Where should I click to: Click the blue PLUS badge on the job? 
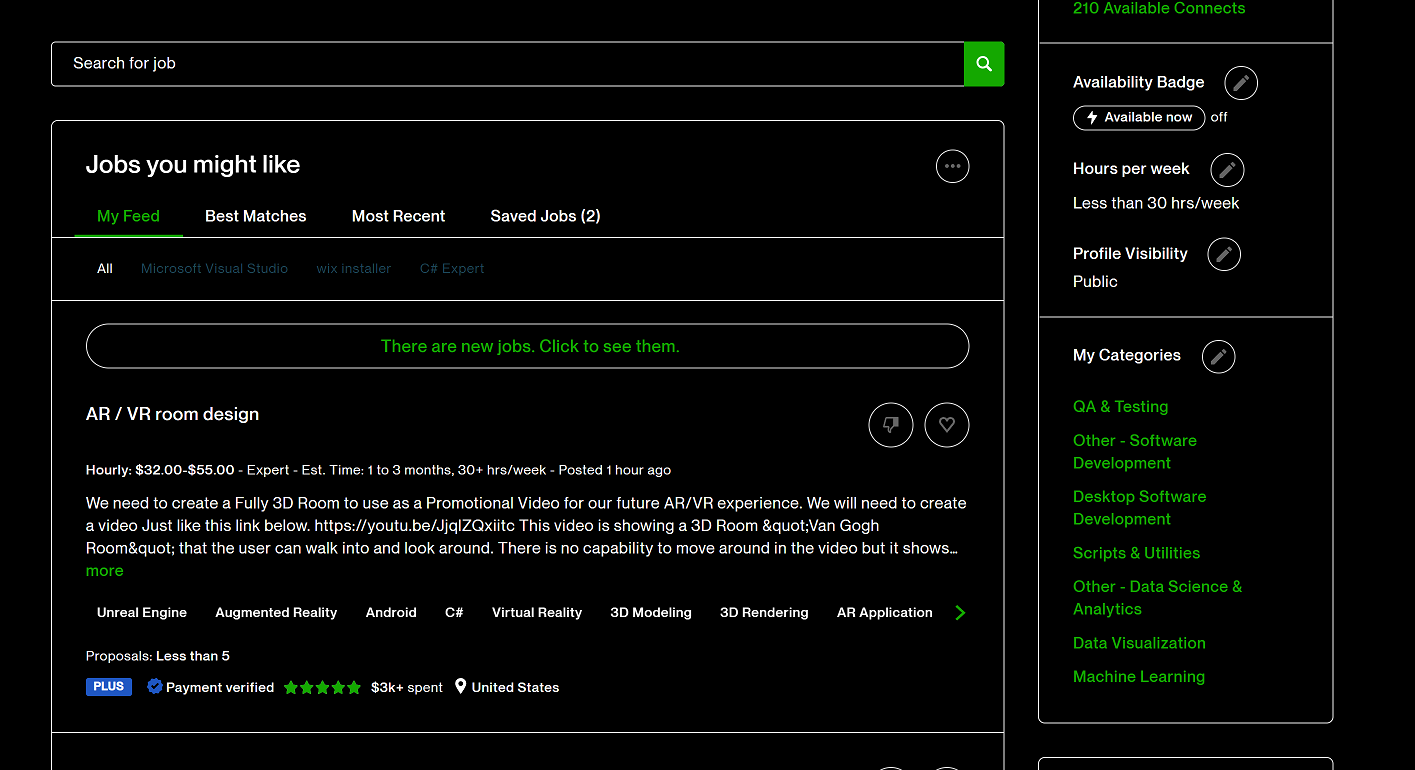[x=108, y=687]
